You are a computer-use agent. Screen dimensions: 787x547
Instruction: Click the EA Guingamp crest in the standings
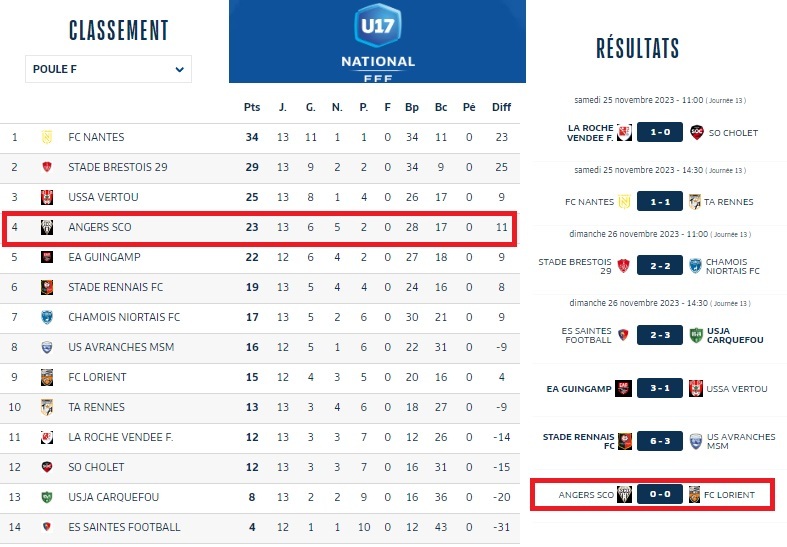(46, 257)
